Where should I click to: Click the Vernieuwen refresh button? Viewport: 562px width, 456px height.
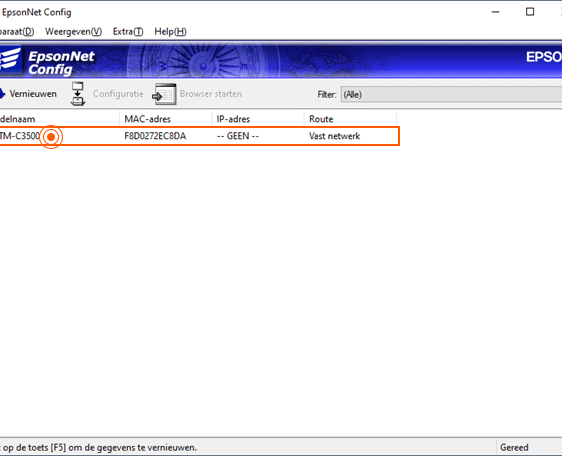pyautogui.click(x=28, y=94)
